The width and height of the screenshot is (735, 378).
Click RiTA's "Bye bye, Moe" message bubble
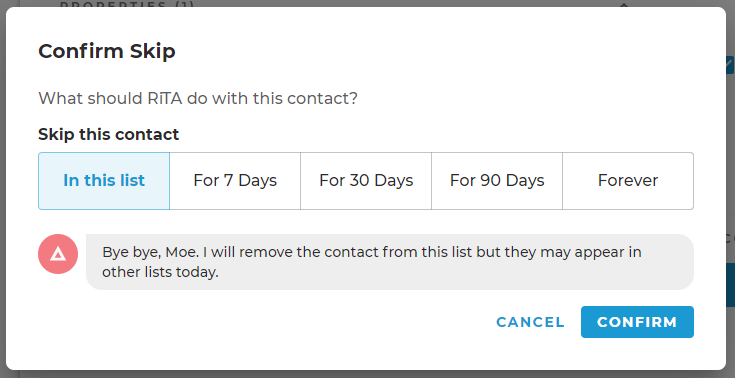390,262
